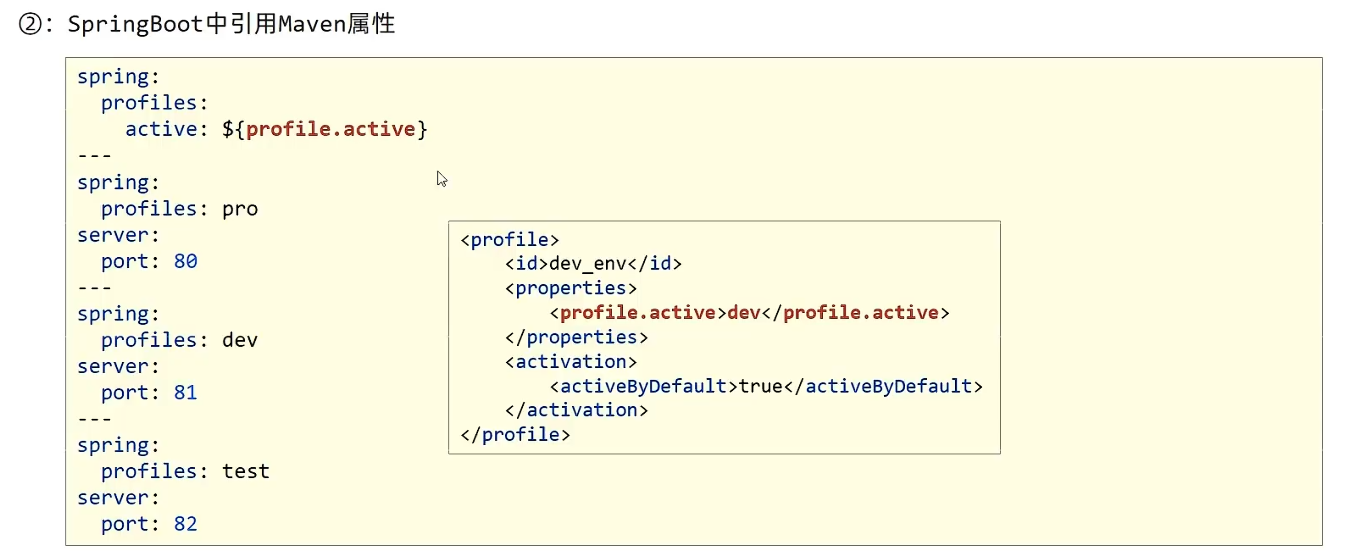Click the dev_env id element
Screen dimensions: 1359x552
click(x=593, y=264)
